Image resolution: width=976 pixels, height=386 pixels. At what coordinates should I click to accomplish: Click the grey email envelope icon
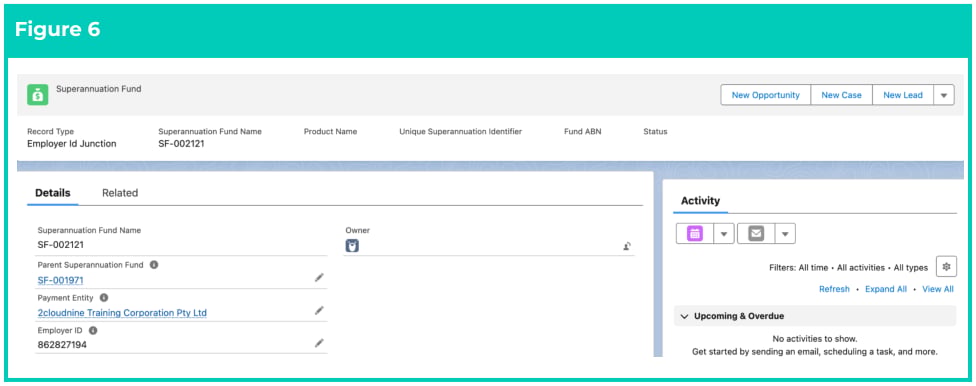tap(756, 233)
